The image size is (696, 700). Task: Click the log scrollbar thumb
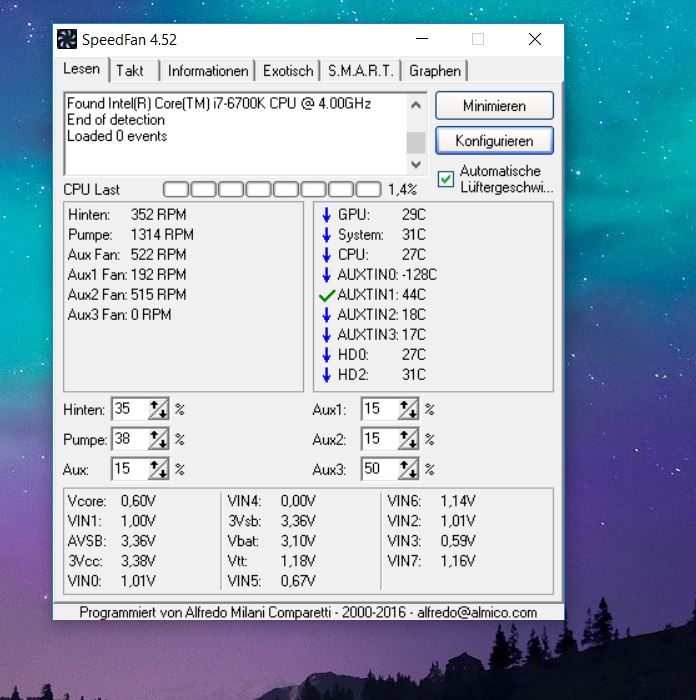pyautogui.click(x=416, y=142)
